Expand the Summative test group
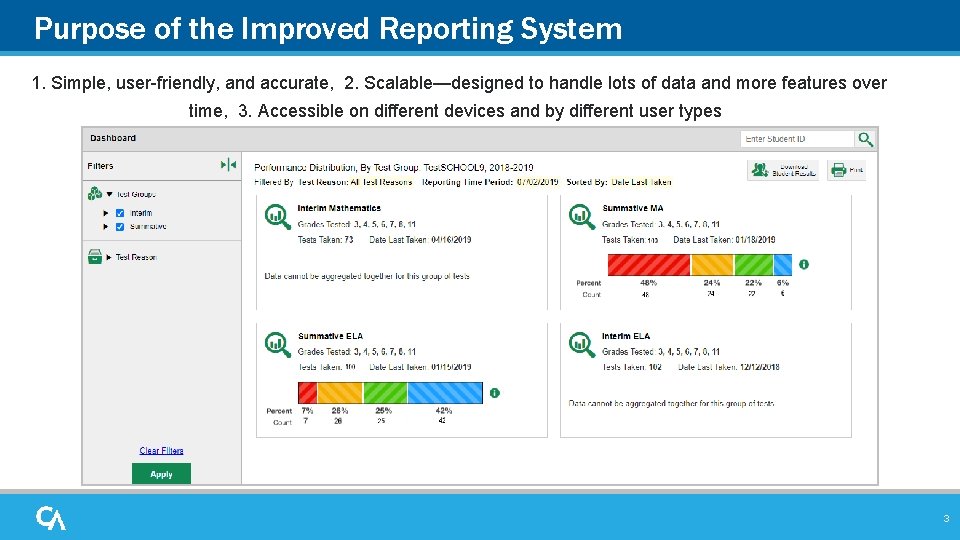The height and width of the screenshot is (540, 960). [106, 227]
